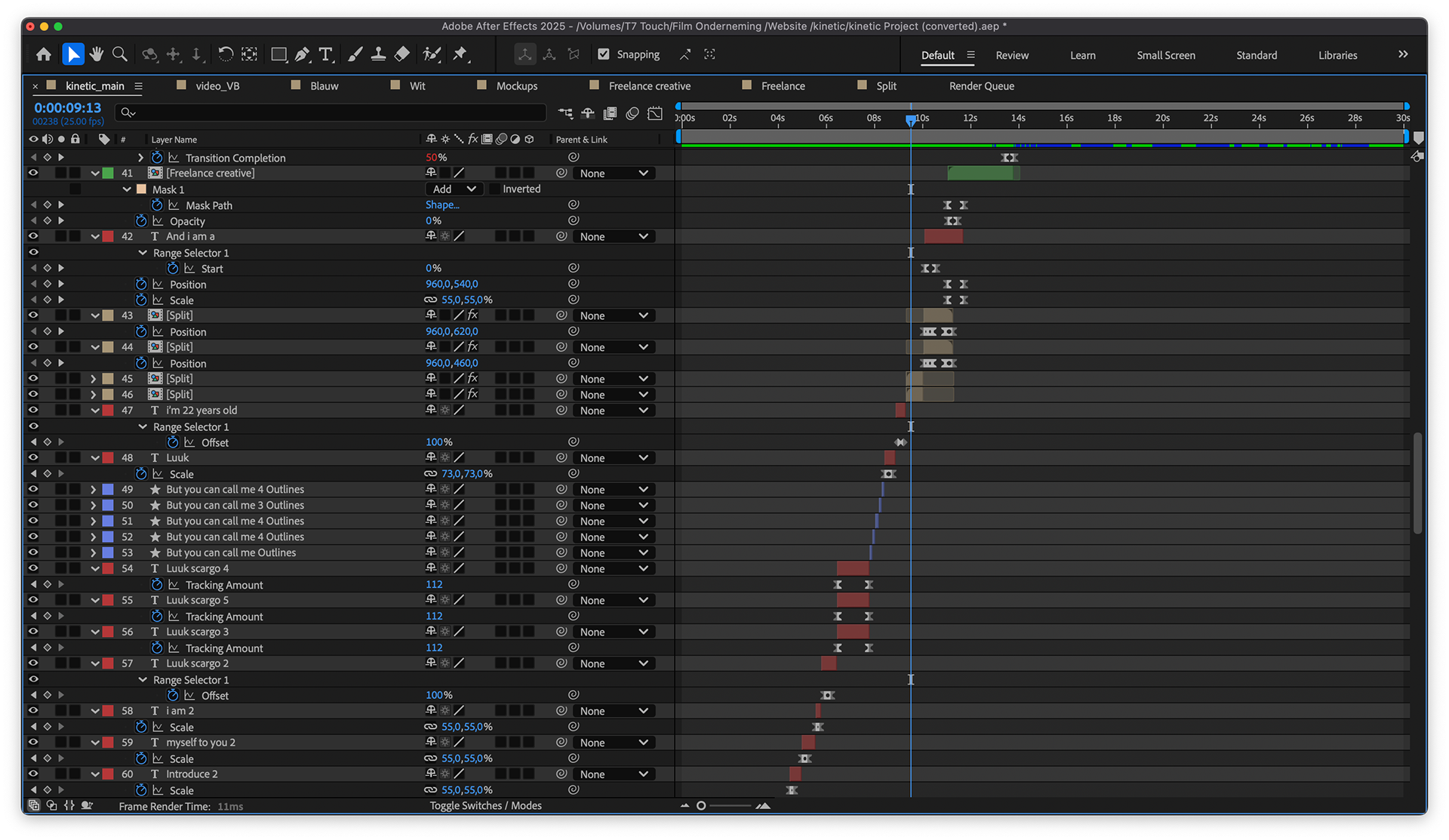Toggle the Snapping checkbox
The height and width of the screenshot is (840, 1449).
click(603, 54)
